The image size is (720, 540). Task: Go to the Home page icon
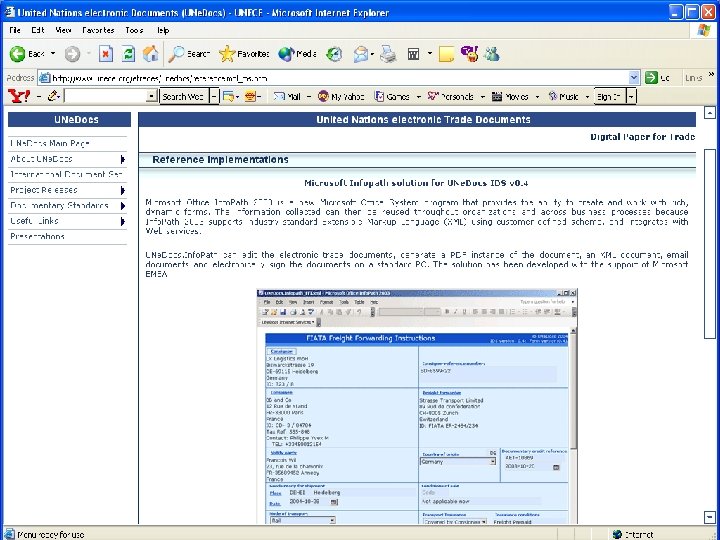[151, 54]
